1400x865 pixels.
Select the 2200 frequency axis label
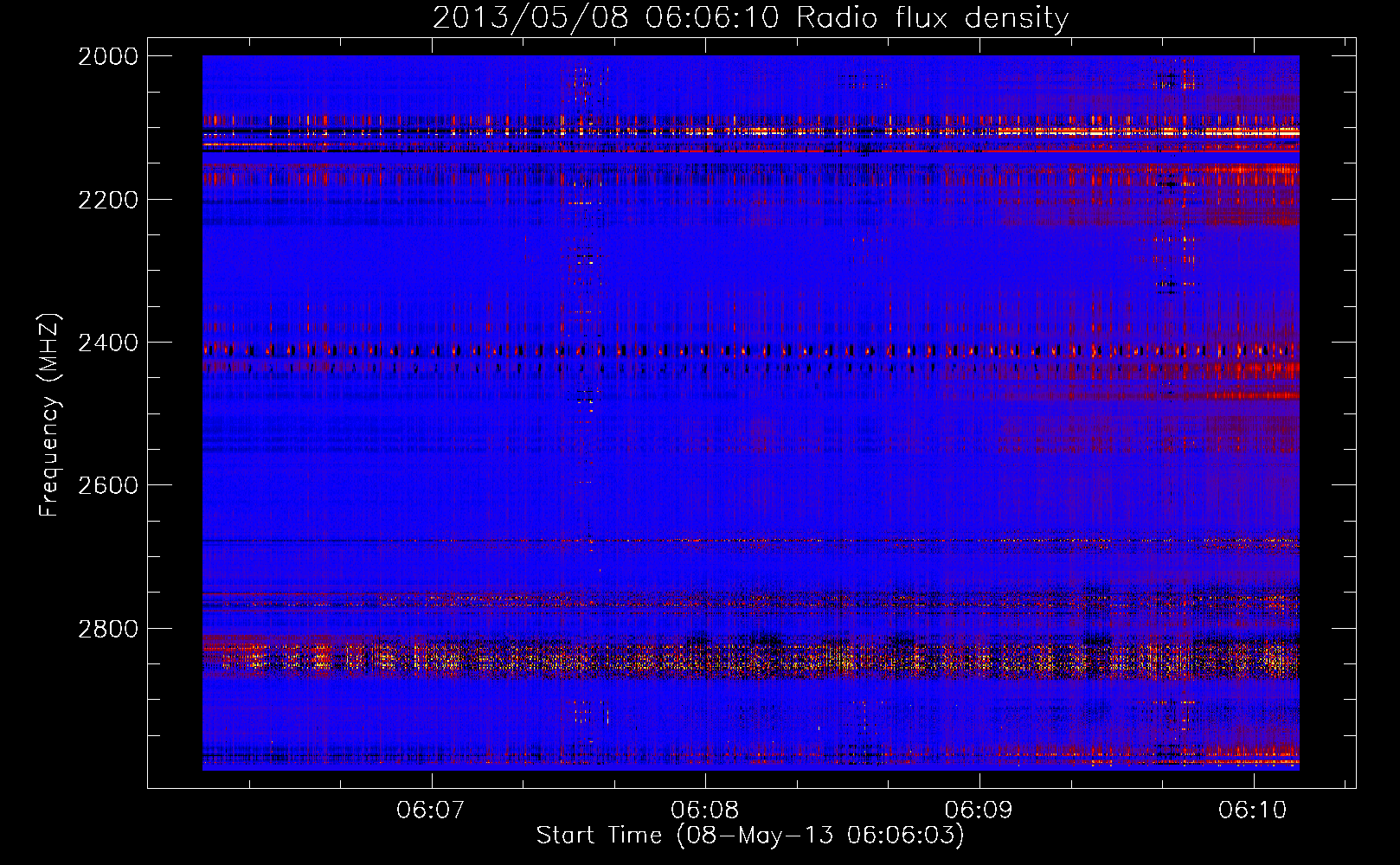coord(108,199)
